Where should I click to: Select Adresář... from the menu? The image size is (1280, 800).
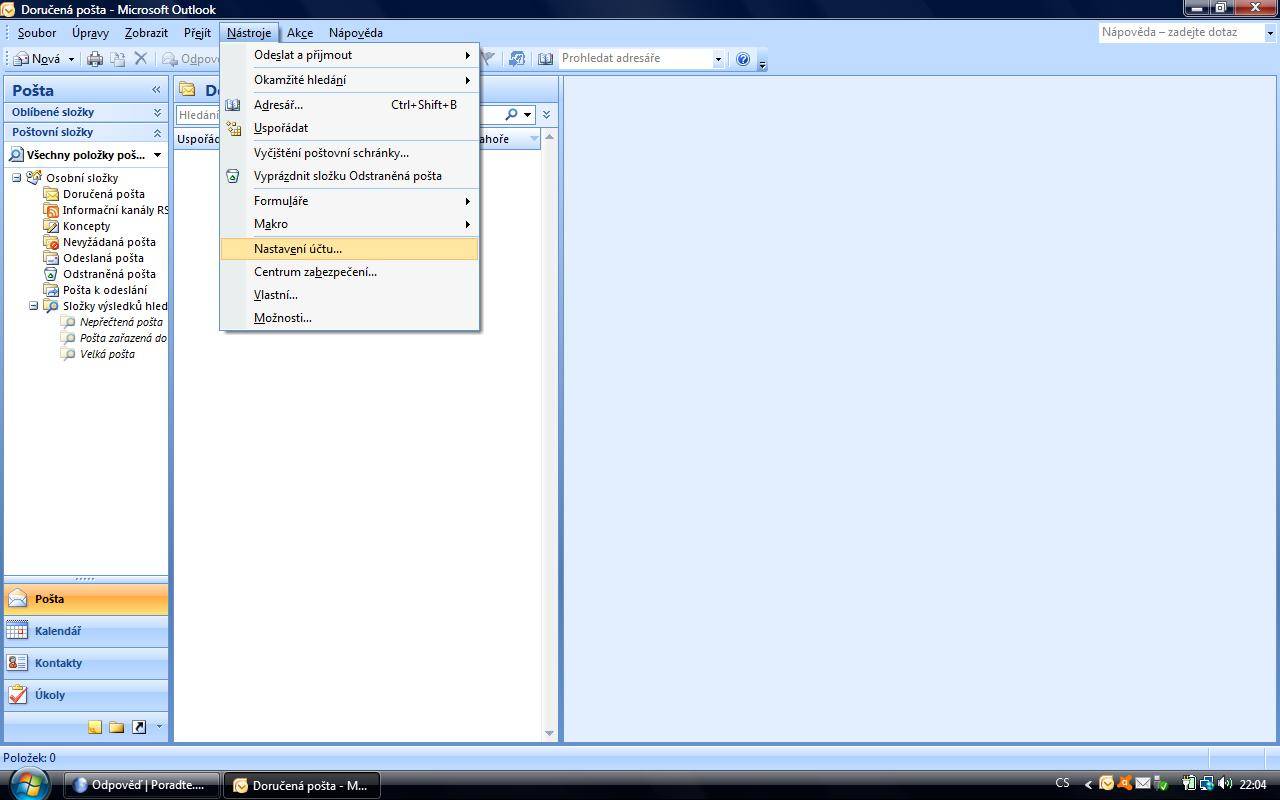pos(349,105)
